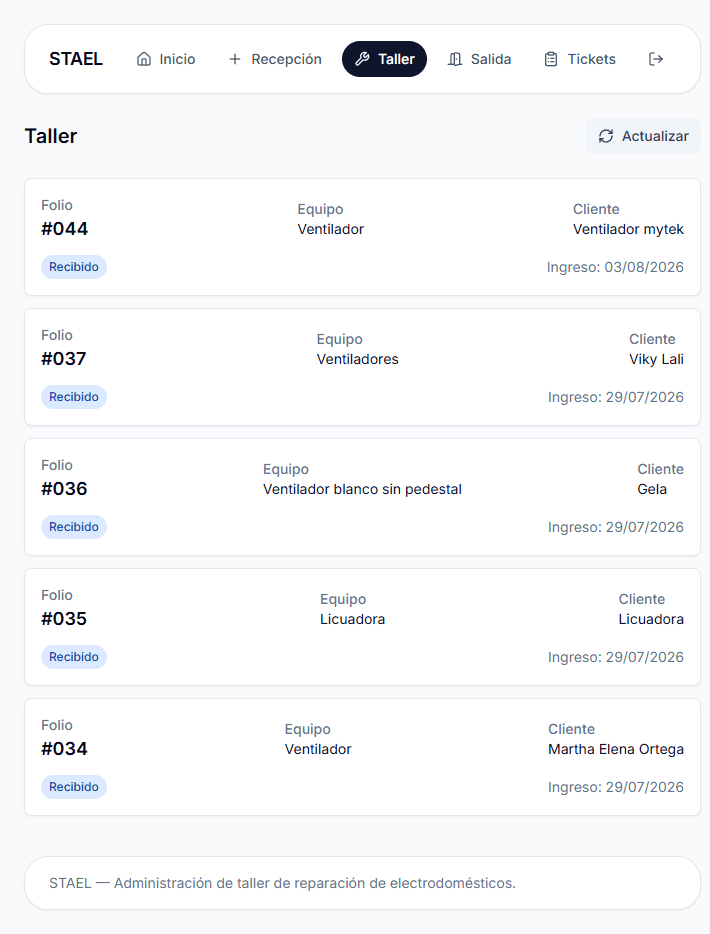
Task: Click the plus icon beside Recepción
Action: 235,59
